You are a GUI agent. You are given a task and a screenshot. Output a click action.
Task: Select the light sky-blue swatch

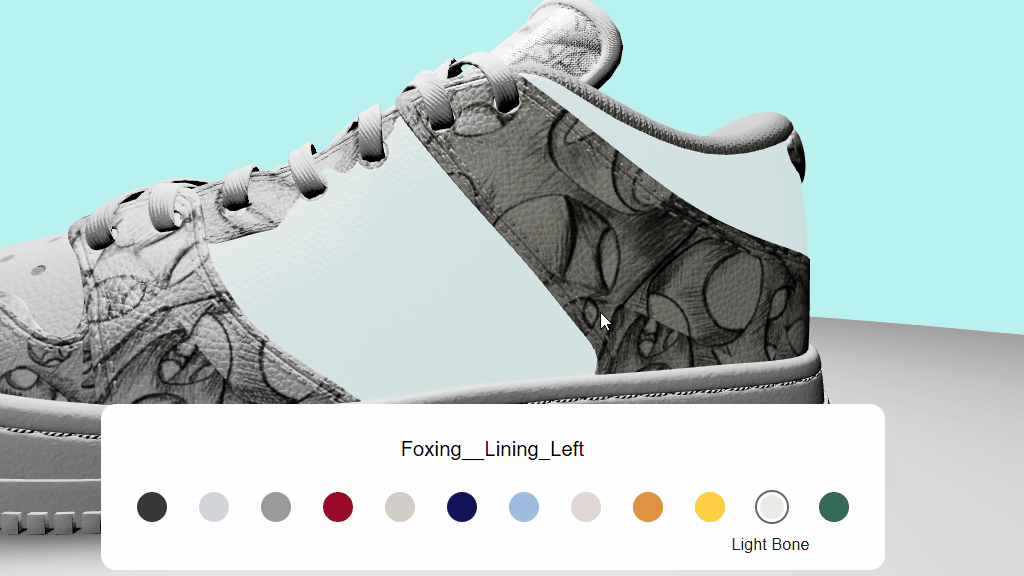[x=524, y=507]
